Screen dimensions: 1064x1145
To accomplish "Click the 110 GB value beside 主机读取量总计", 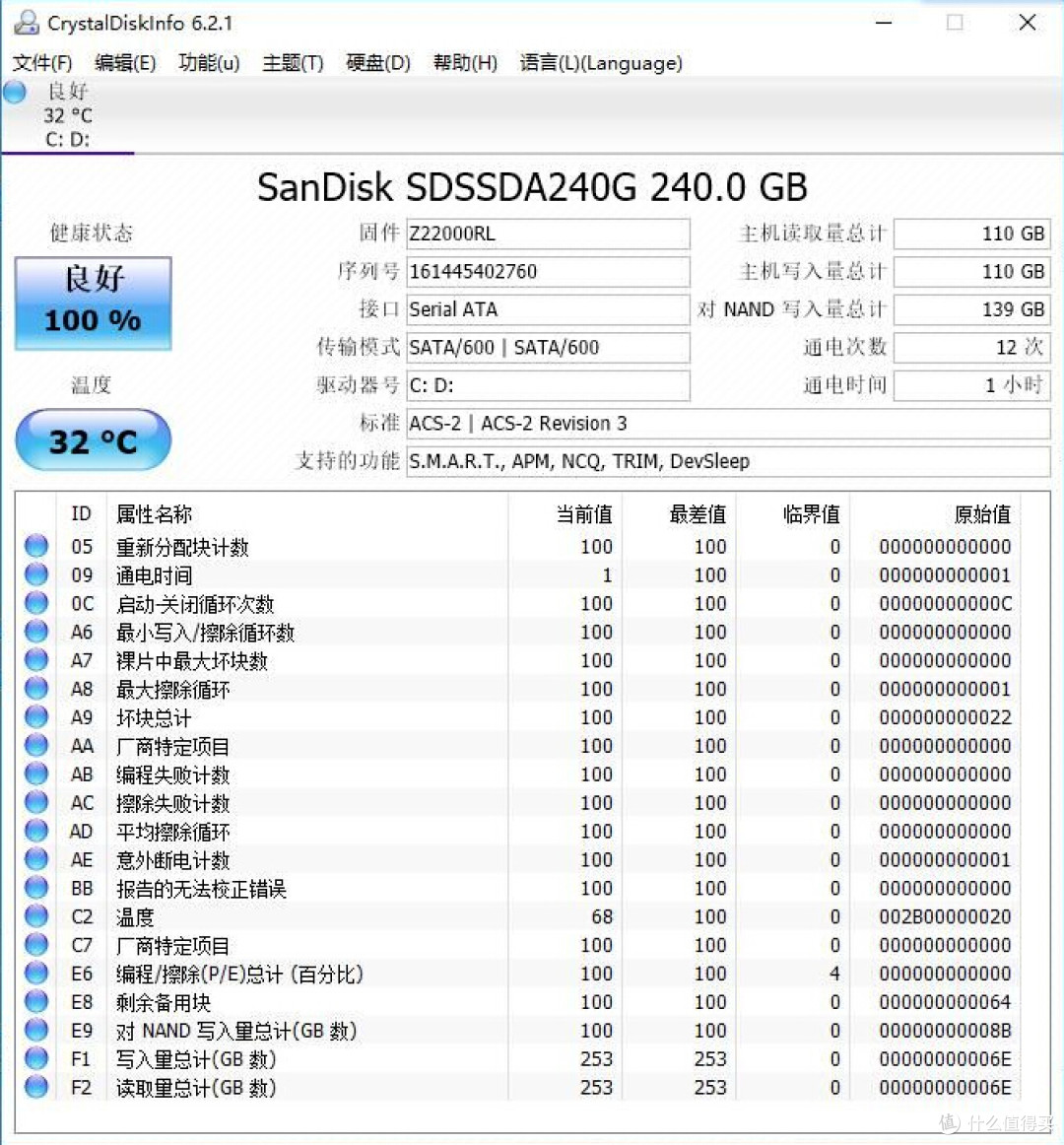I will tap(972, 234).
